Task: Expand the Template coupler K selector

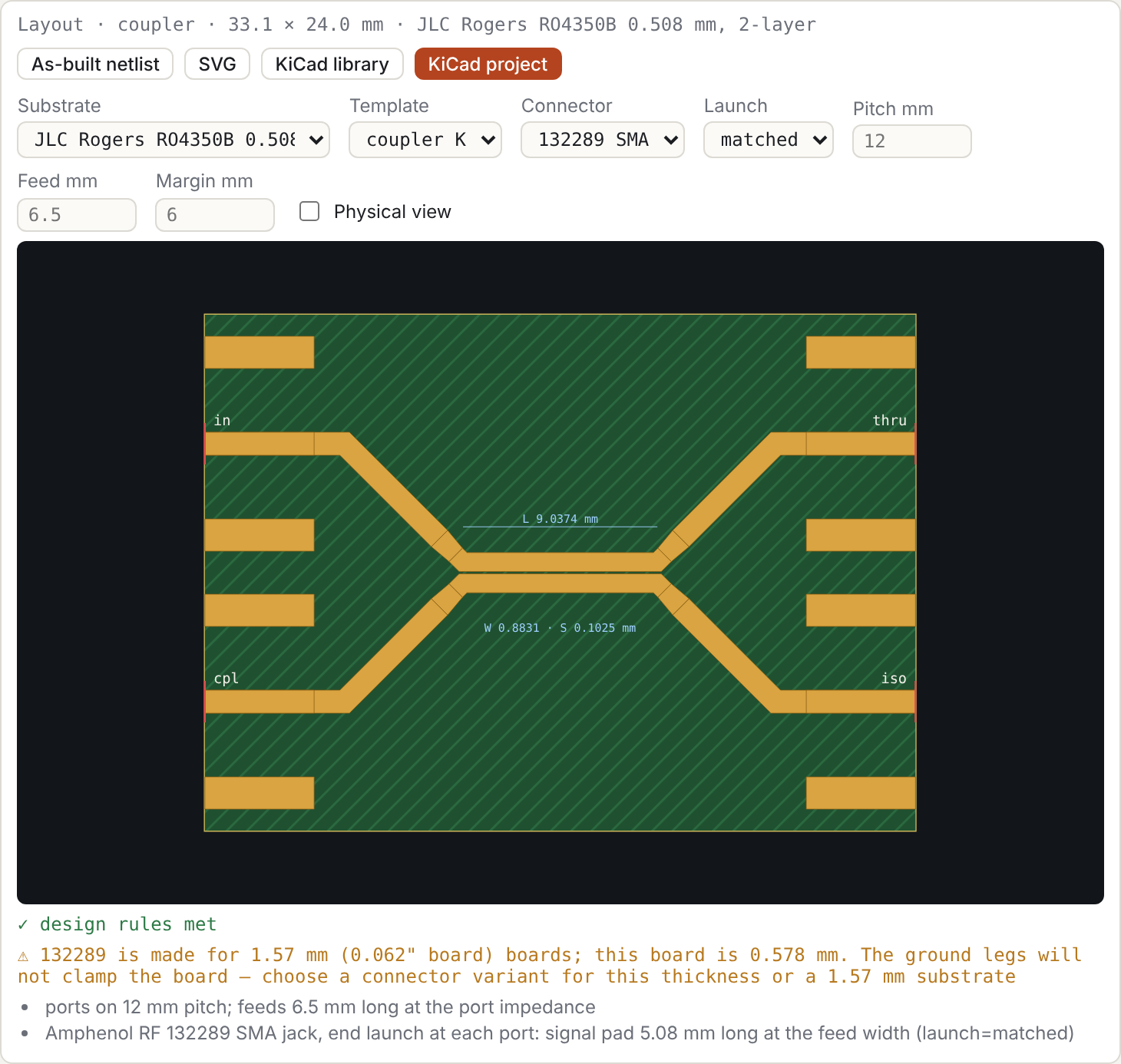Action: 425,140
